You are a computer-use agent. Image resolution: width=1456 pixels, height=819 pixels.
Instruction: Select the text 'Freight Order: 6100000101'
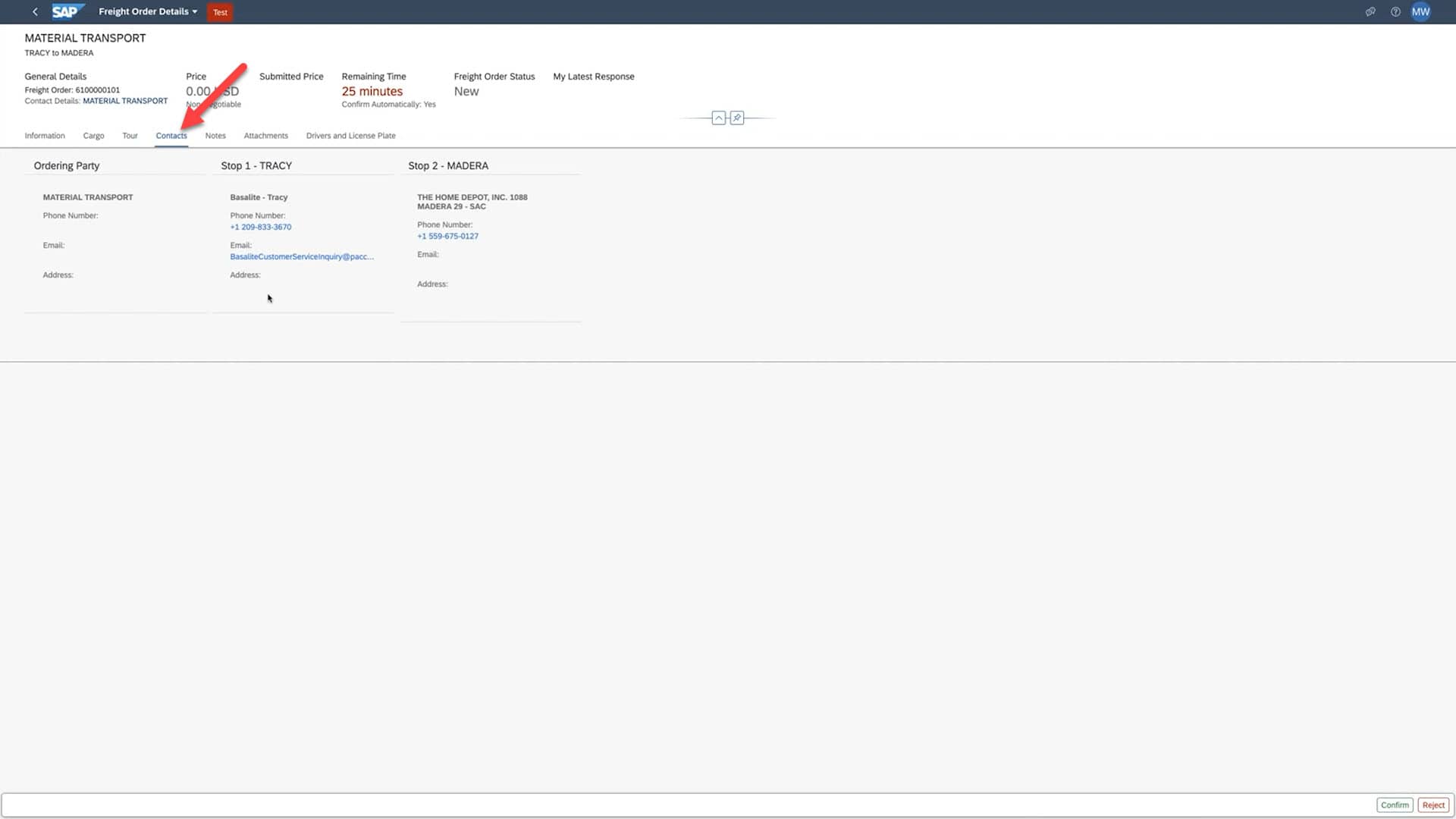click(72, 90)
